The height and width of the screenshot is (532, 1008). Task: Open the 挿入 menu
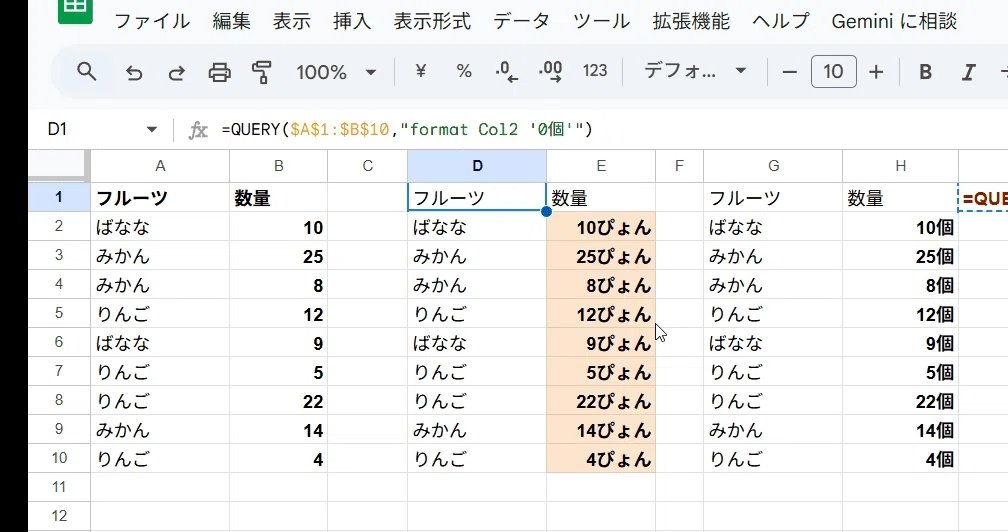[352, 21]
